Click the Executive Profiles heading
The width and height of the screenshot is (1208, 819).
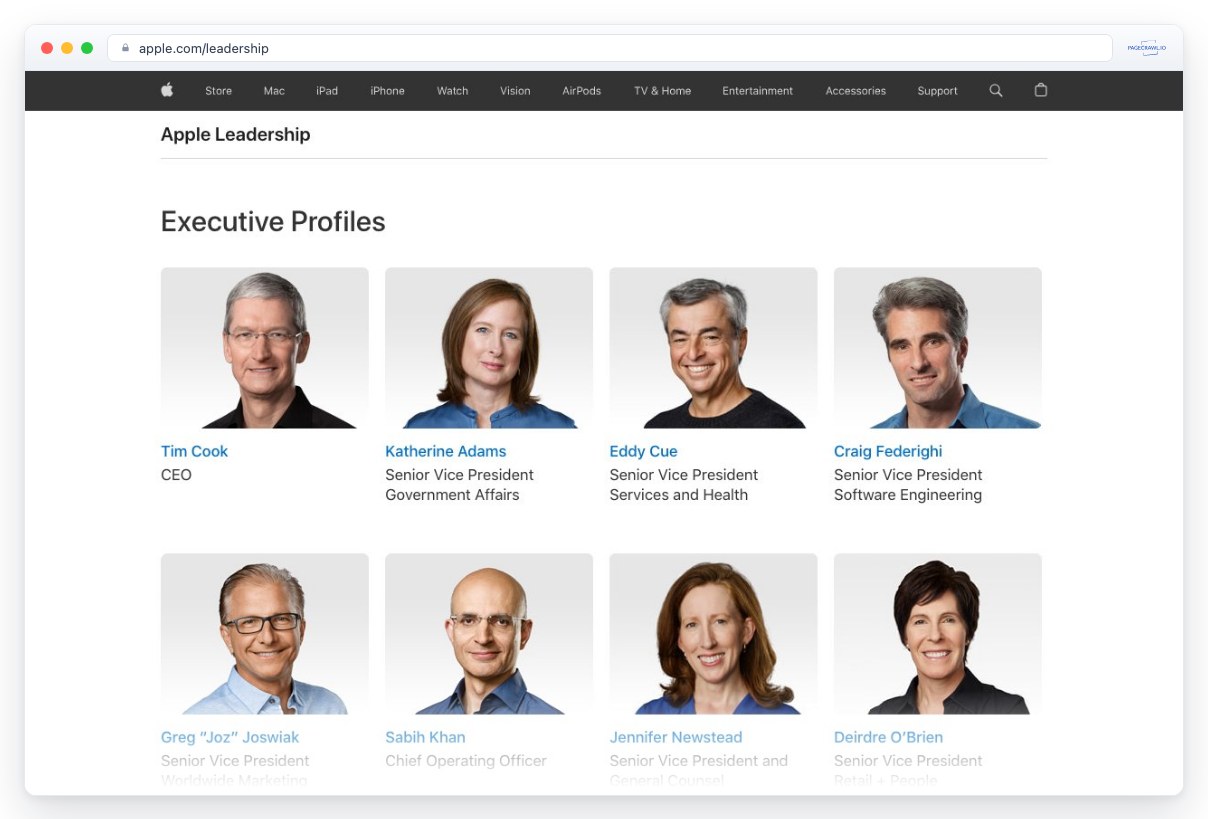click(273, 221)
